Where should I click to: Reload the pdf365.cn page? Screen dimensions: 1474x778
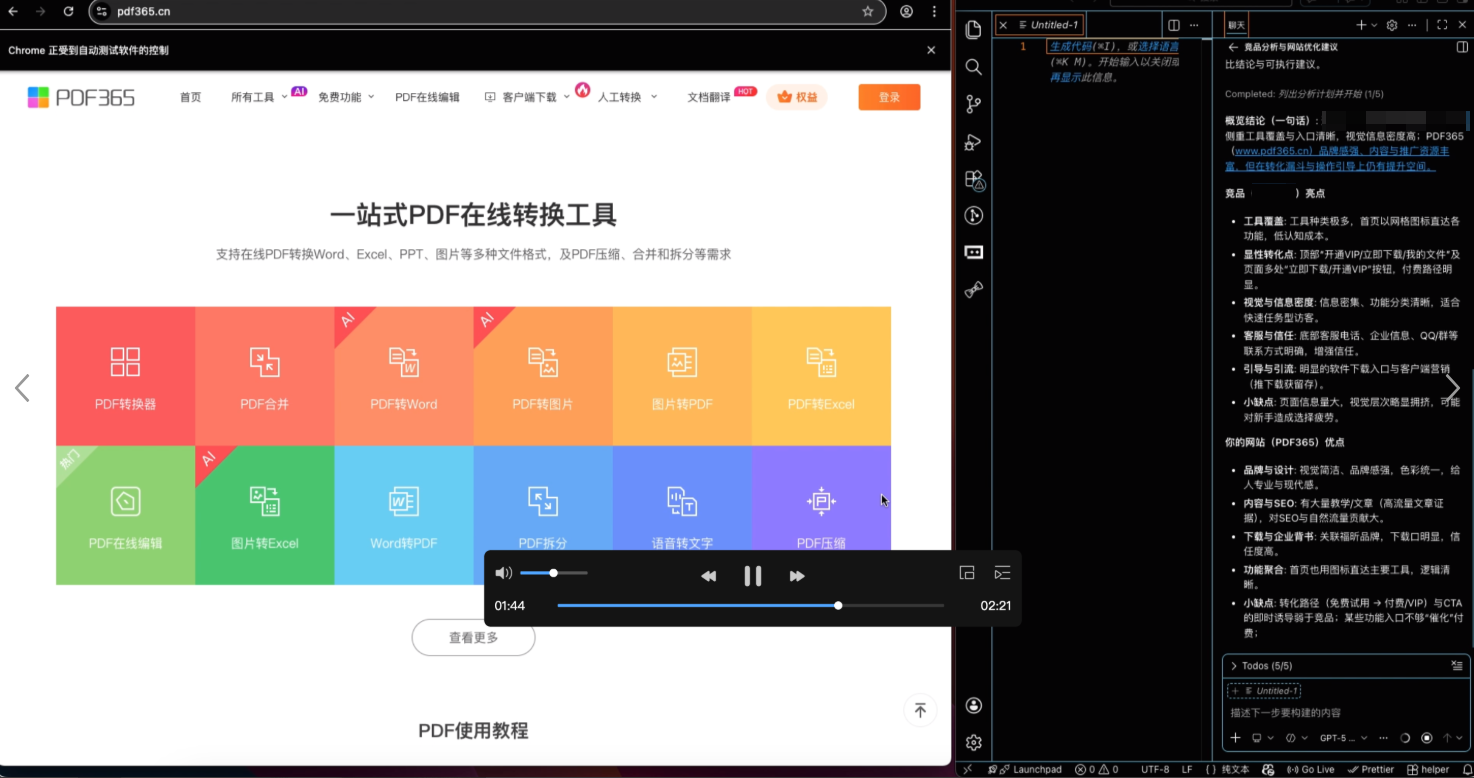(68, 11)
